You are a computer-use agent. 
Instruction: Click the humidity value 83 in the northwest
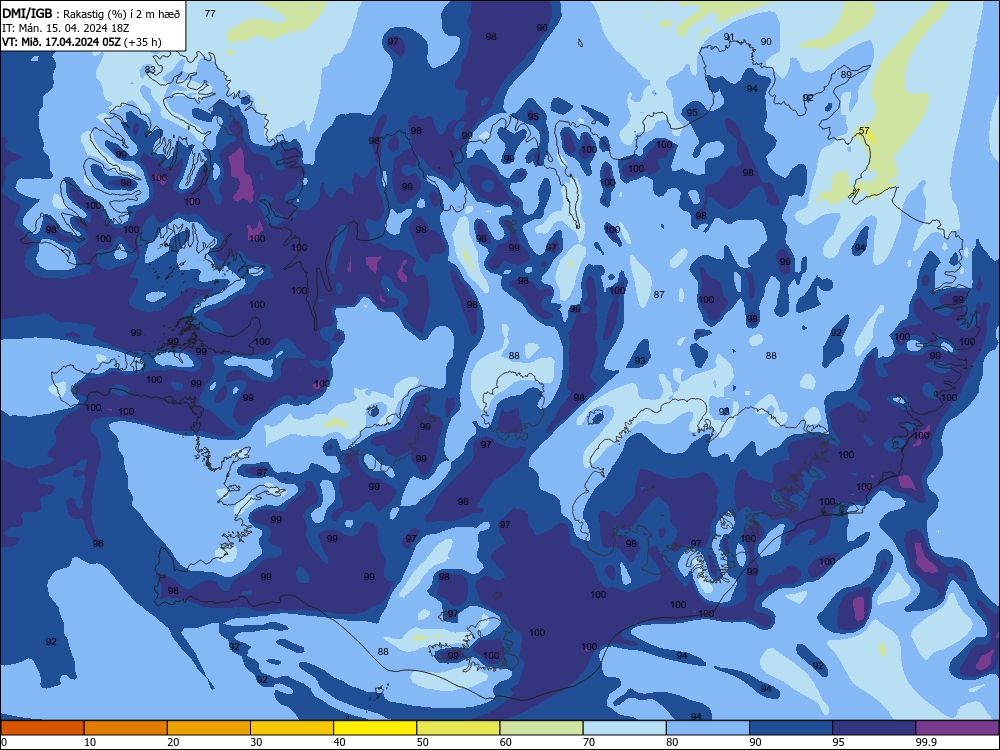tap(151, 70)
